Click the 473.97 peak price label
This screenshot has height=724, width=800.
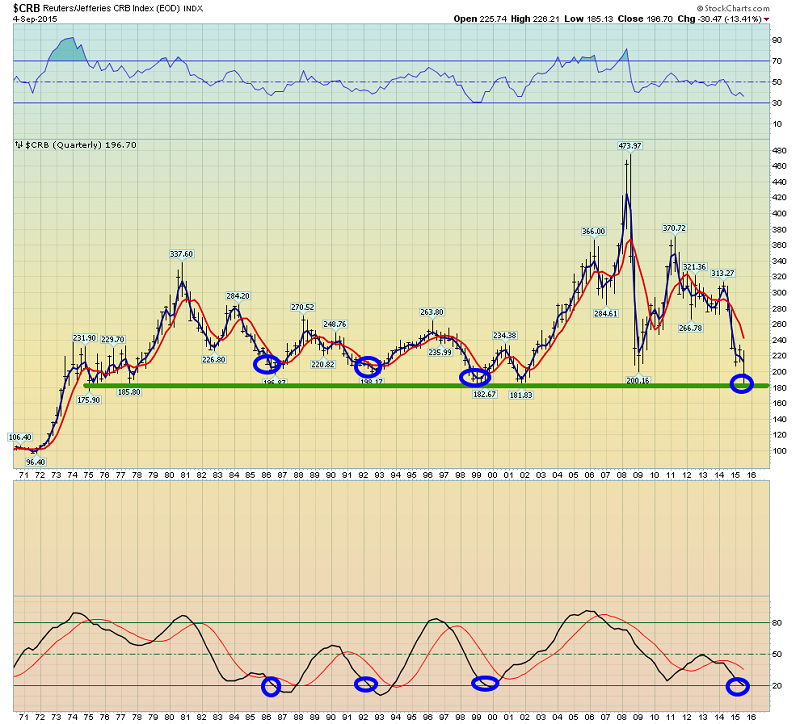click(x=630, y=146)
